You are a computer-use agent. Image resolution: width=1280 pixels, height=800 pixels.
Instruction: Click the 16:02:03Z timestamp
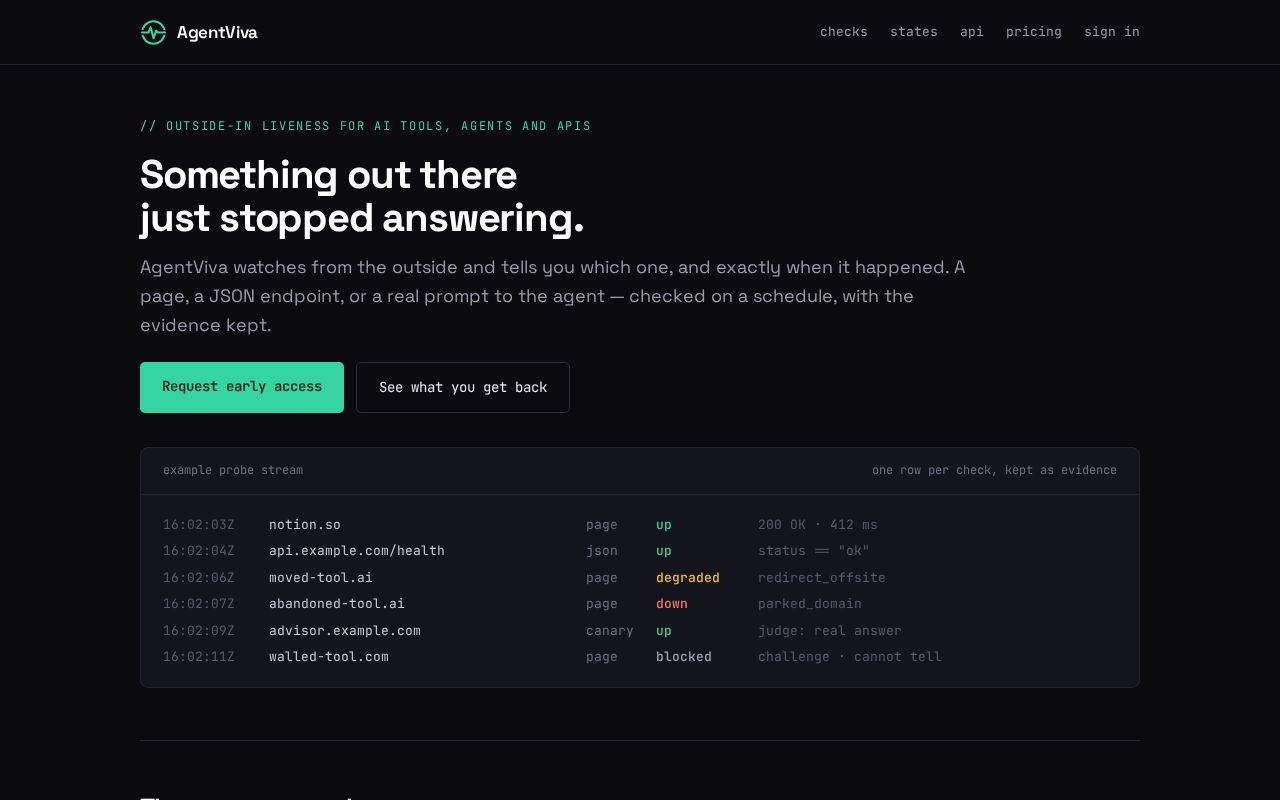(199, 525)
